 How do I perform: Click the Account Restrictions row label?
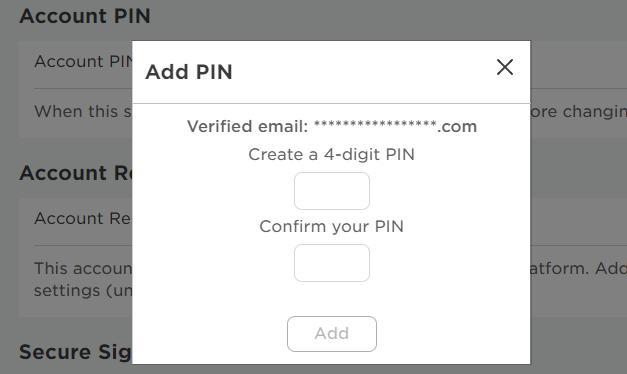[83, 218]
